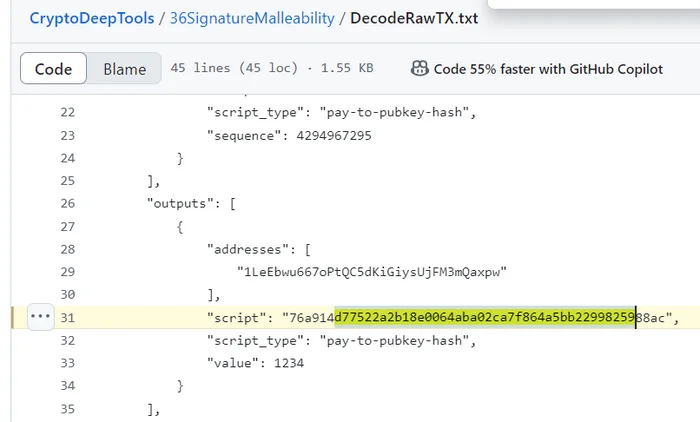The image size is (700, 422).
Task: Open the 36SignatureMalleability folder link
Action: pyautogui.click(x=252, y=18)
